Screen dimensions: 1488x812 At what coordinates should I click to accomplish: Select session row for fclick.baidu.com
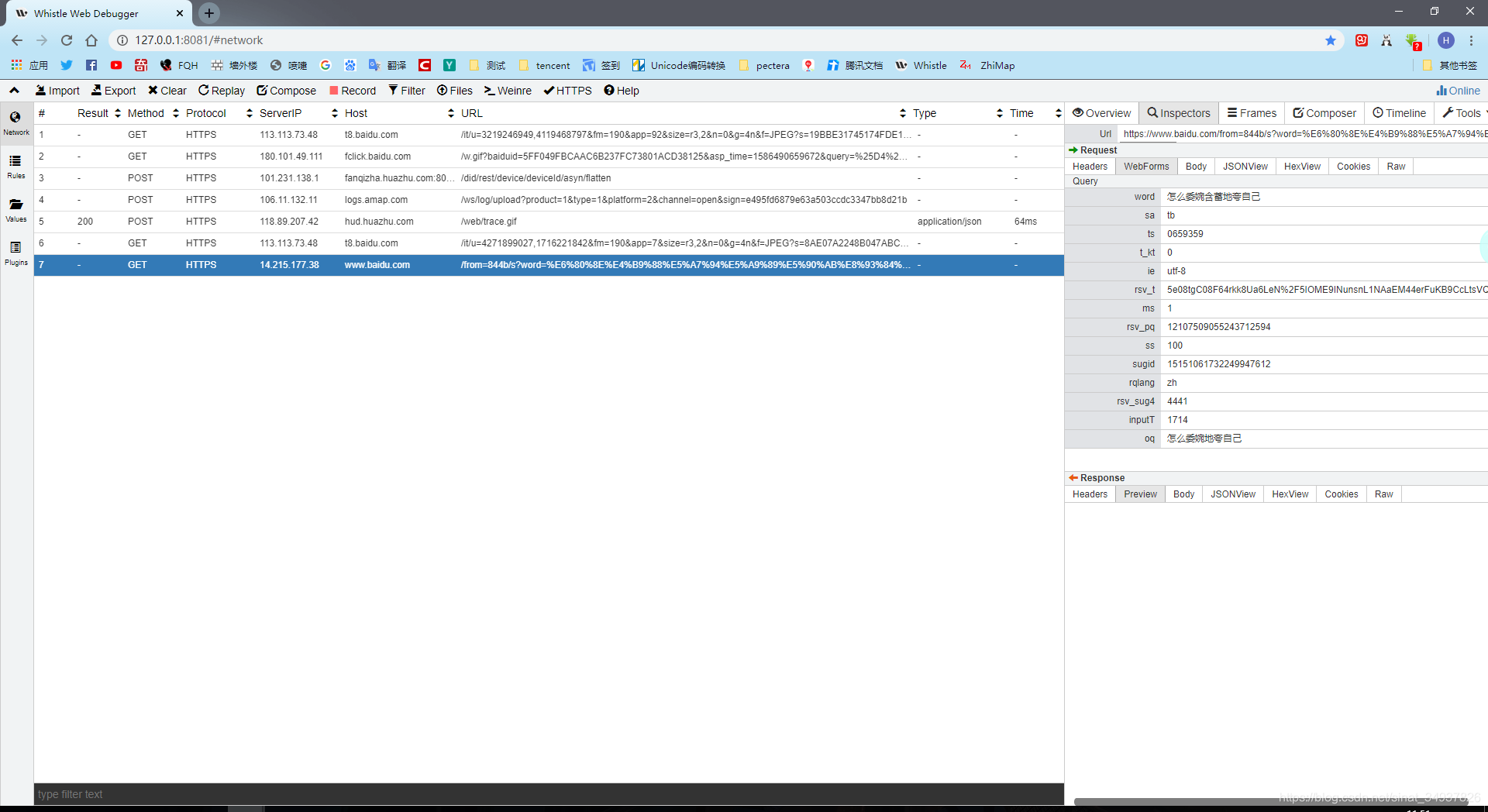[549, 157]
